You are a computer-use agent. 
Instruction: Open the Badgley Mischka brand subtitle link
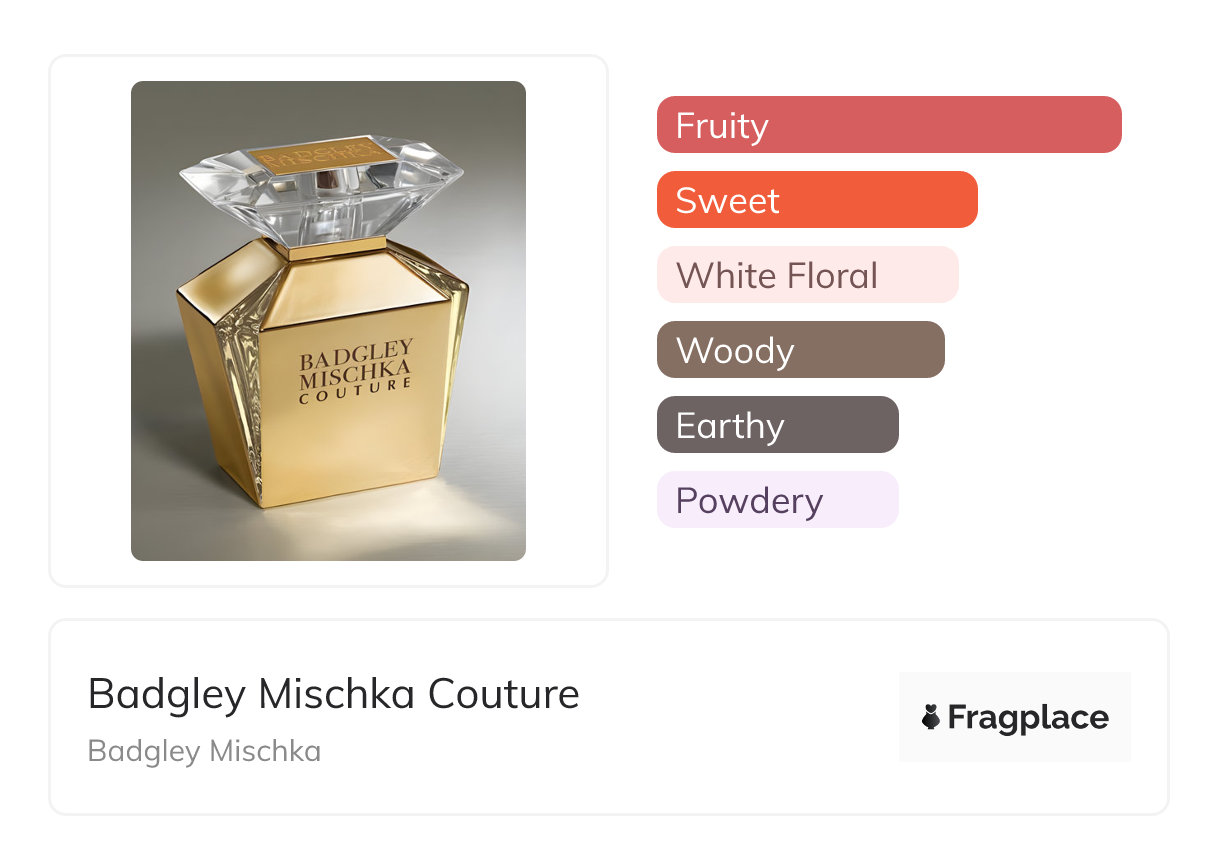[x=204, y=751]
